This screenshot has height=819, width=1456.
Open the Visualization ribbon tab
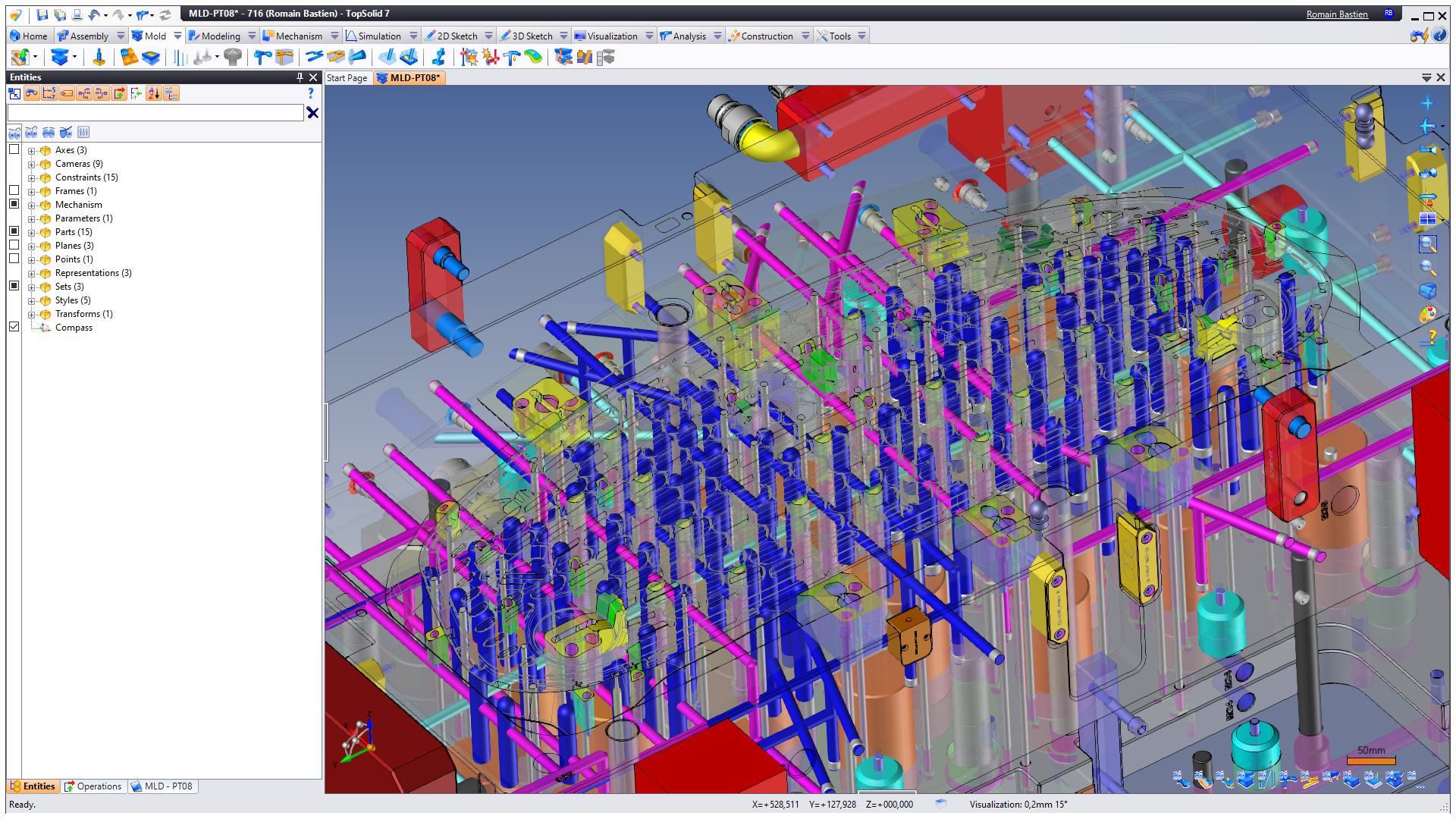[x=611, y=36]
